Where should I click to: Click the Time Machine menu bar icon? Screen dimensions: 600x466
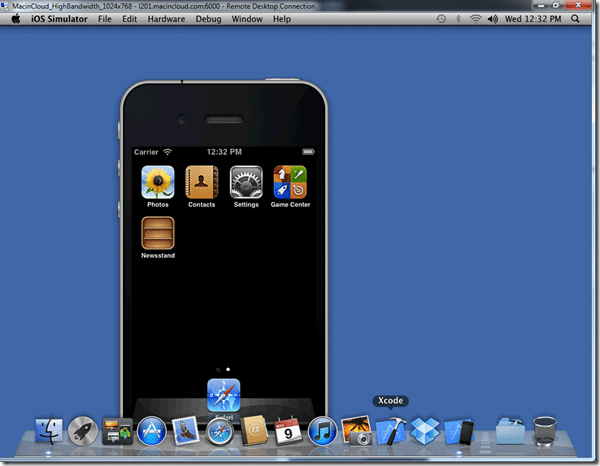coord(441,19)
